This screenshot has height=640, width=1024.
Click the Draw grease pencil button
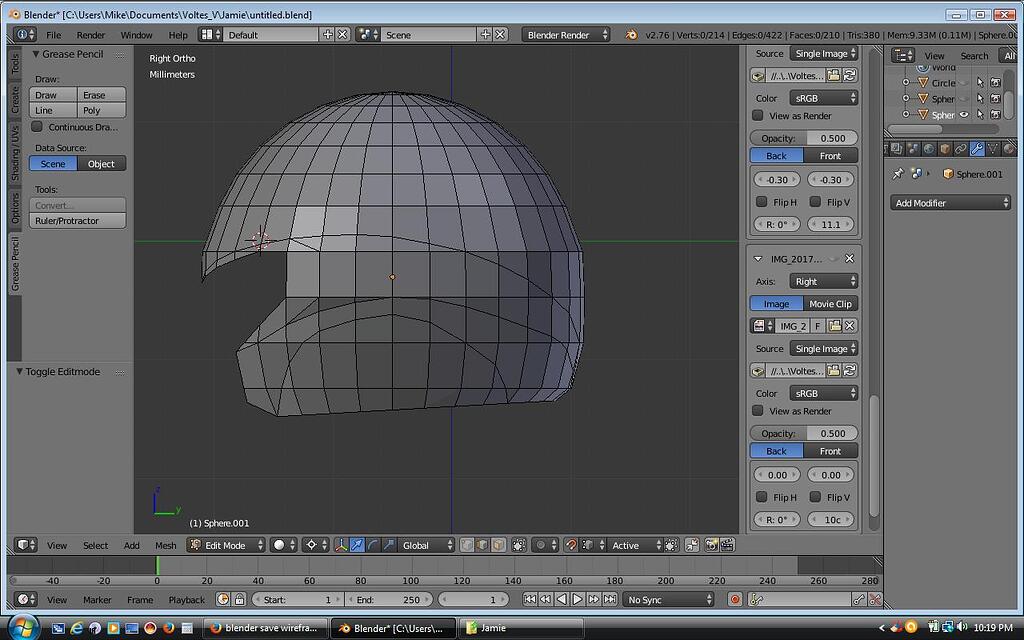pyautogui.click(x=53, y=95)
